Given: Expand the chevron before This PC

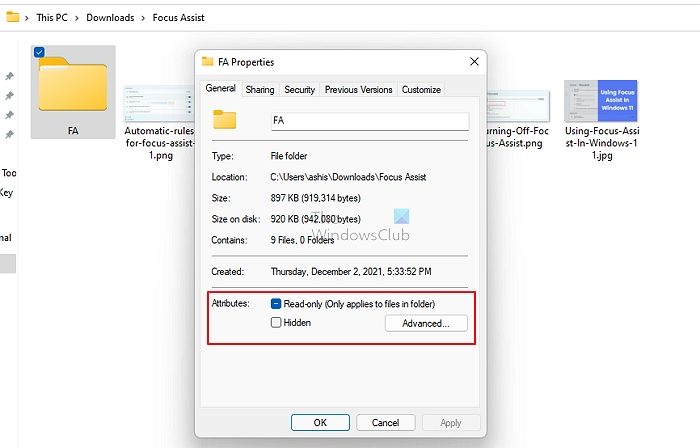Looking at the screenshot, I should click(27, 18).
